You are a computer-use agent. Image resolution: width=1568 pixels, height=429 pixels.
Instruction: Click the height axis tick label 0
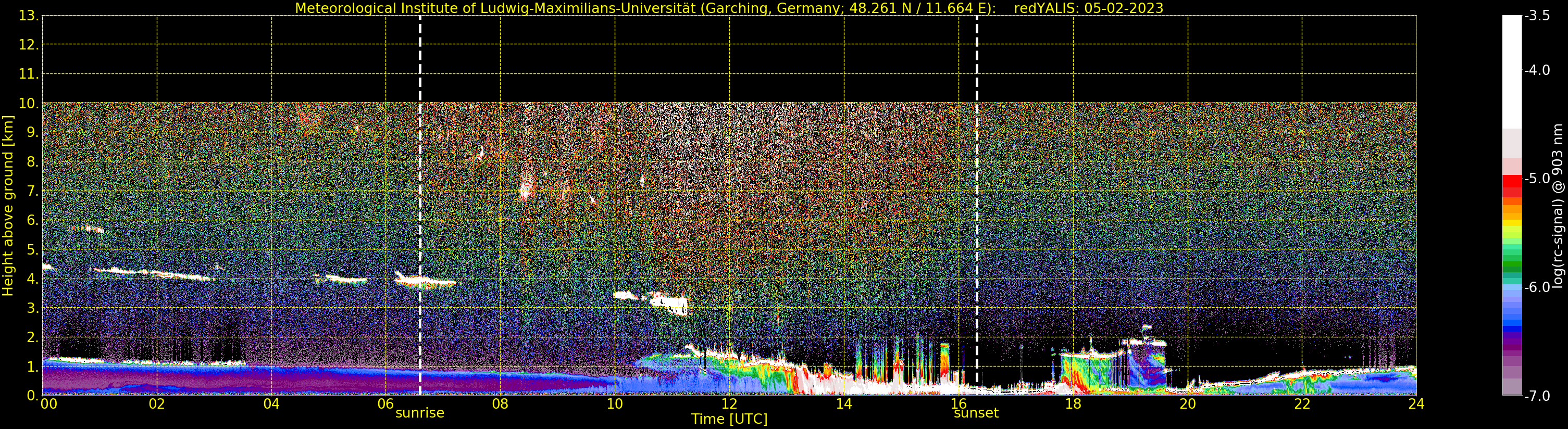tap(32, 396)
